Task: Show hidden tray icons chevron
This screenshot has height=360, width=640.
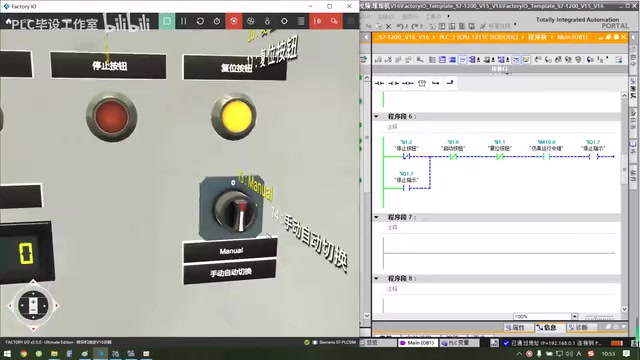Action: (519, 353)
